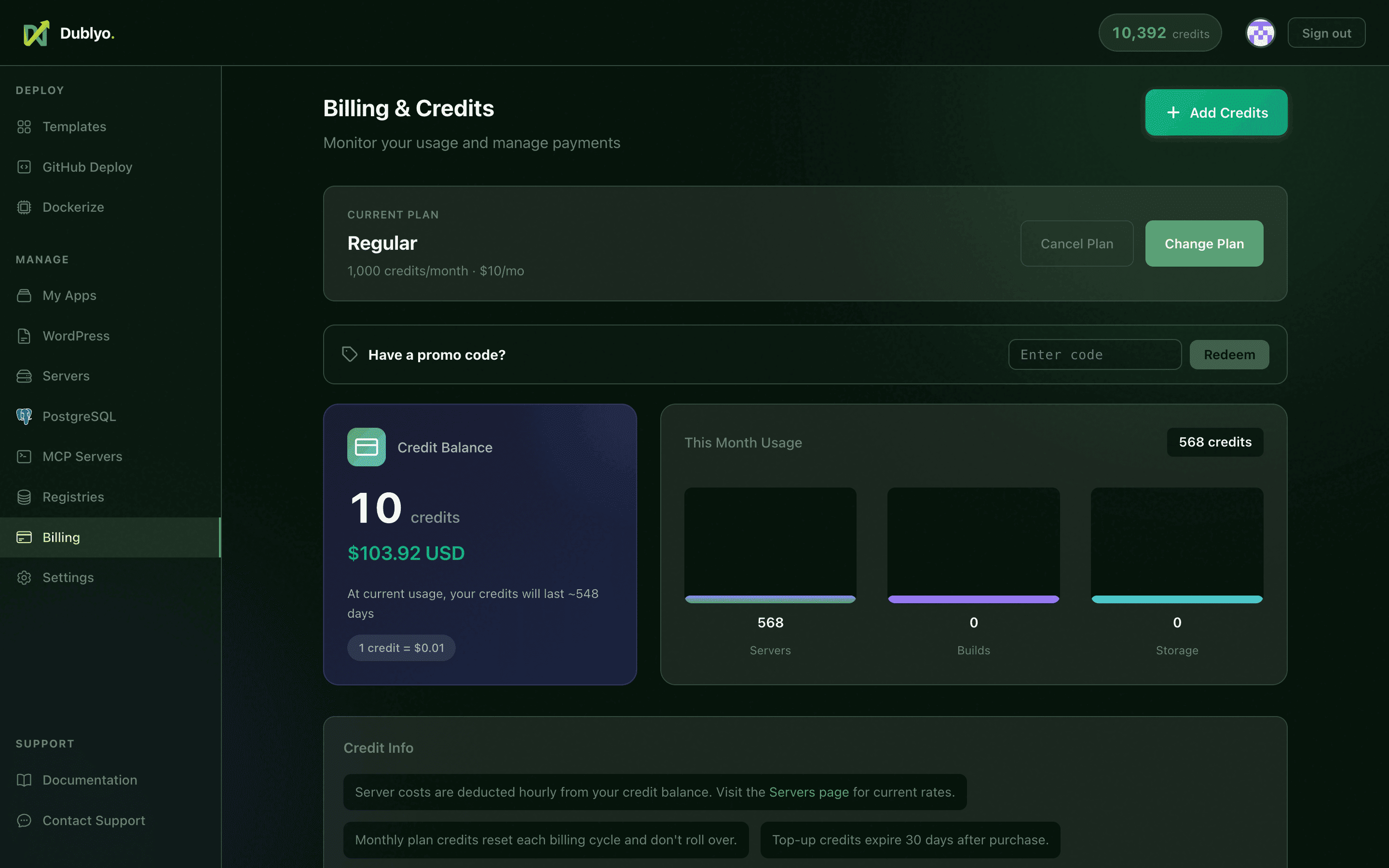Open the Servers page link
Image resolution: width=1389 pixels, height=868 pixels.
(x=809, y=792)
